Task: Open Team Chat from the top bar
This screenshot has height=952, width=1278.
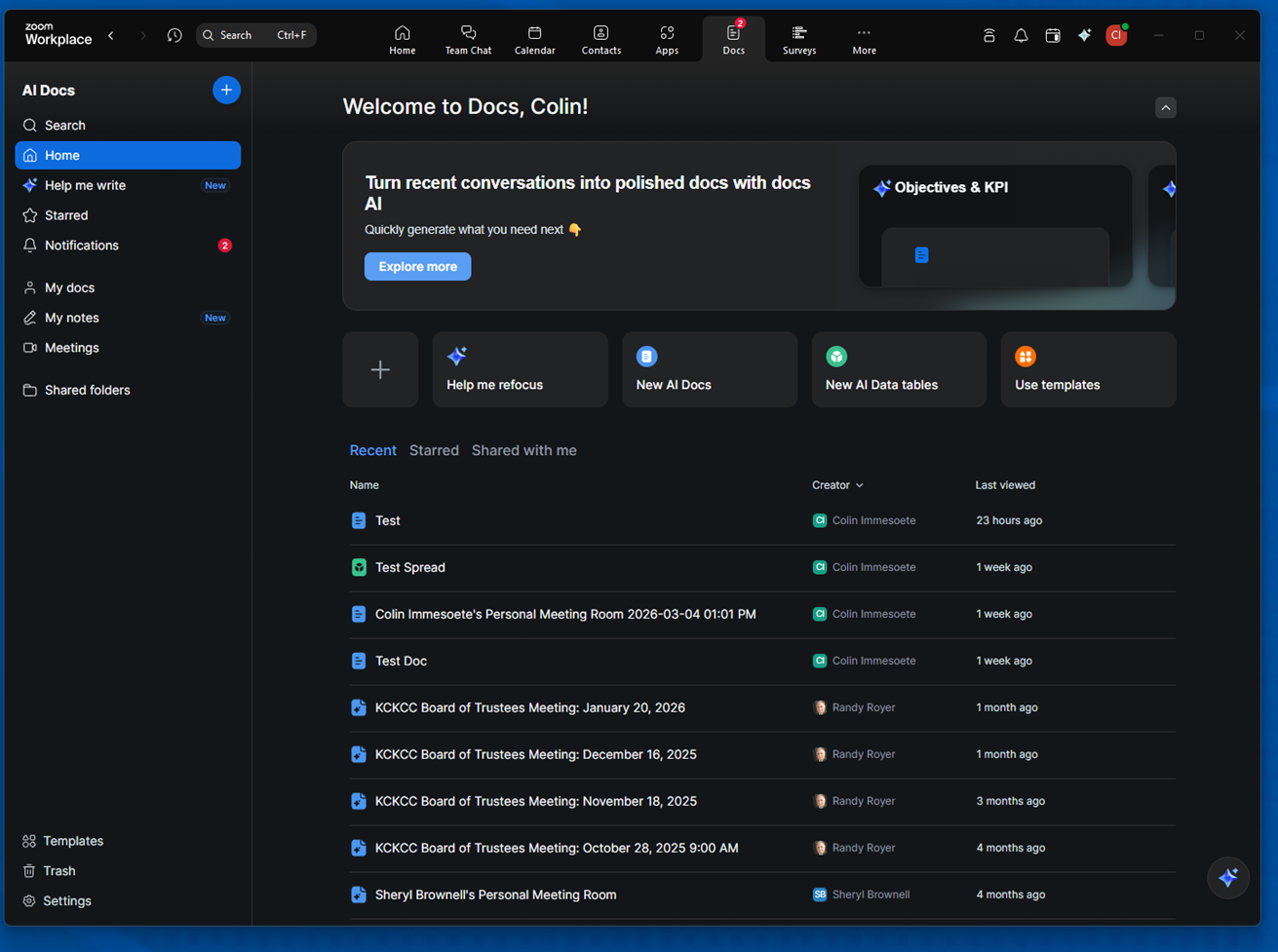Action: 468,39
